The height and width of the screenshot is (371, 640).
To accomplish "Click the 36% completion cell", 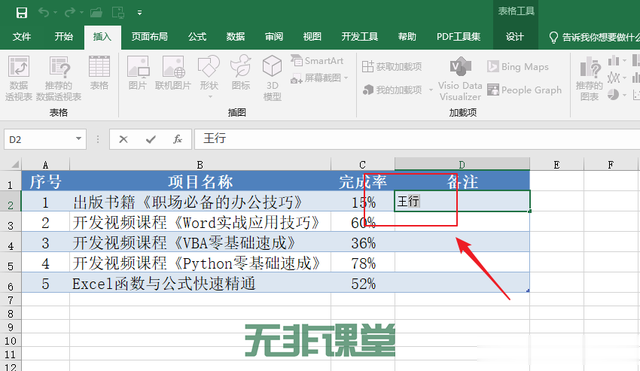I will [x=362, y=242].
